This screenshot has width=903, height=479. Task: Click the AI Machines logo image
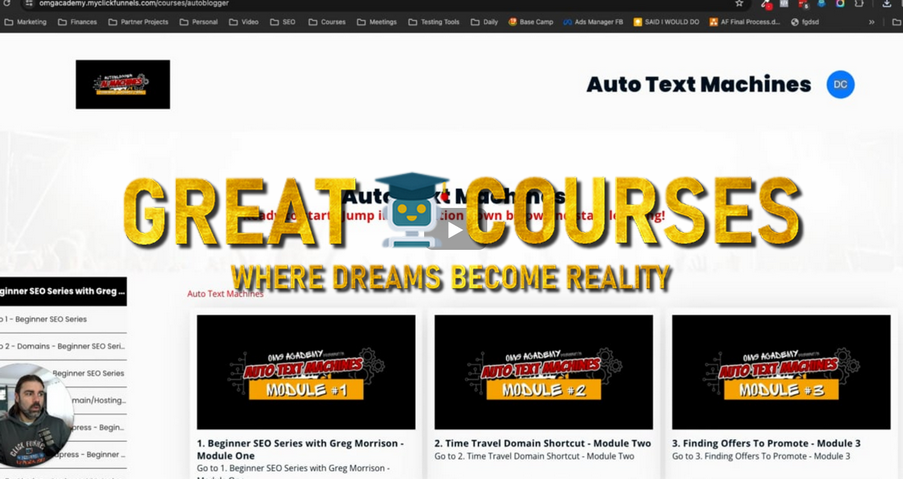click(123, 84)
